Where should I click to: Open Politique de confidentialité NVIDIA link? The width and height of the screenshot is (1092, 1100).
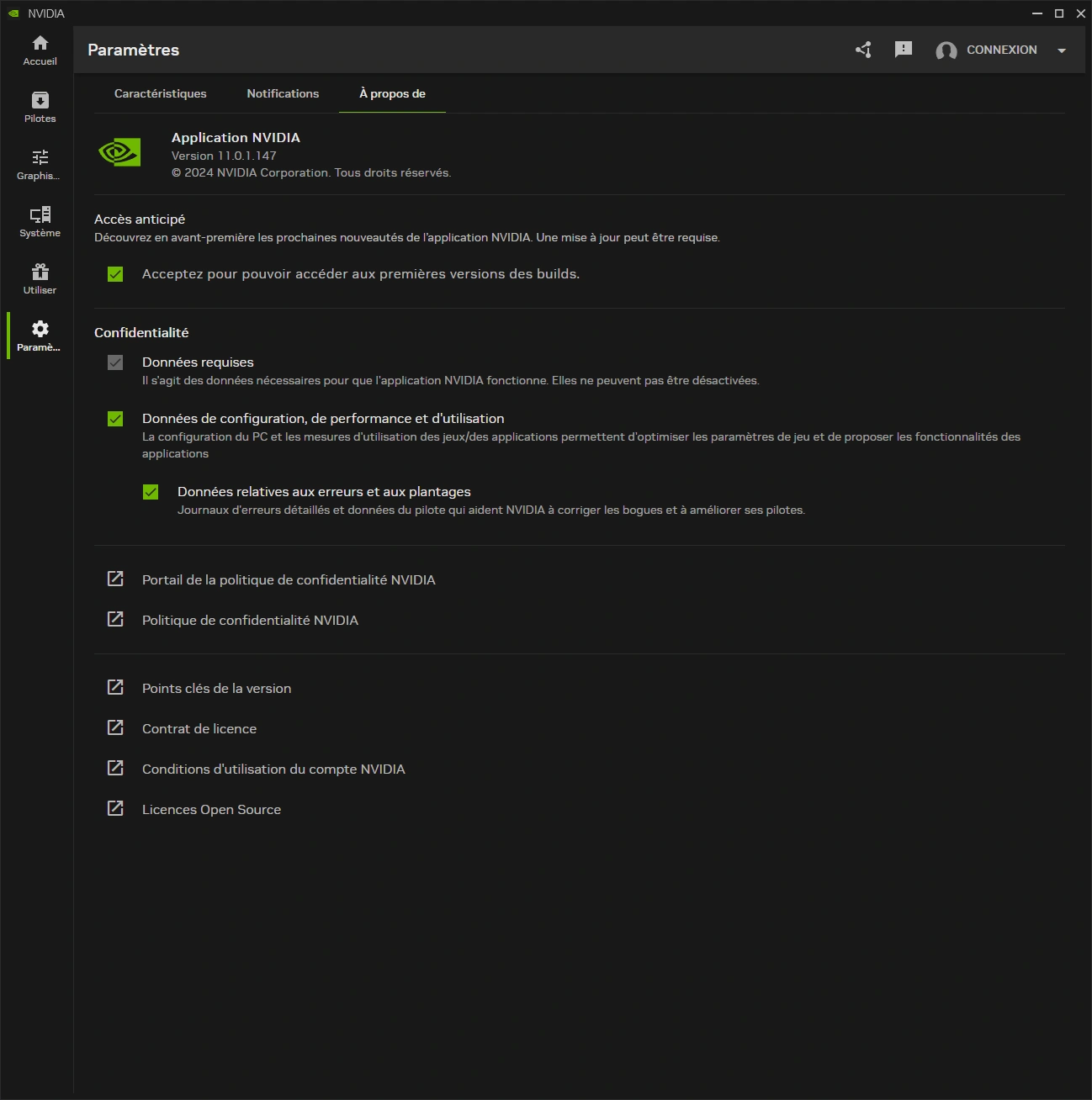click(250, 620)
